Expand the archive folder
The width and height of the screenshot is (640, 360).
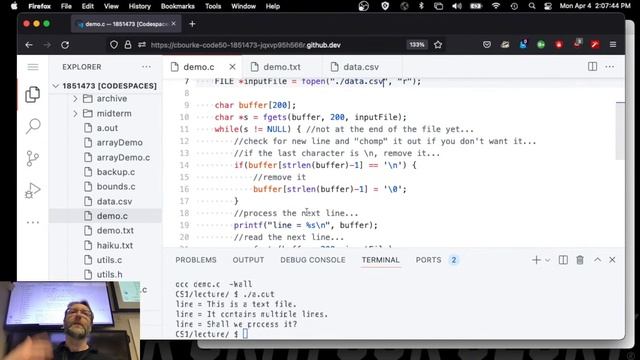[x=76, y=99]
